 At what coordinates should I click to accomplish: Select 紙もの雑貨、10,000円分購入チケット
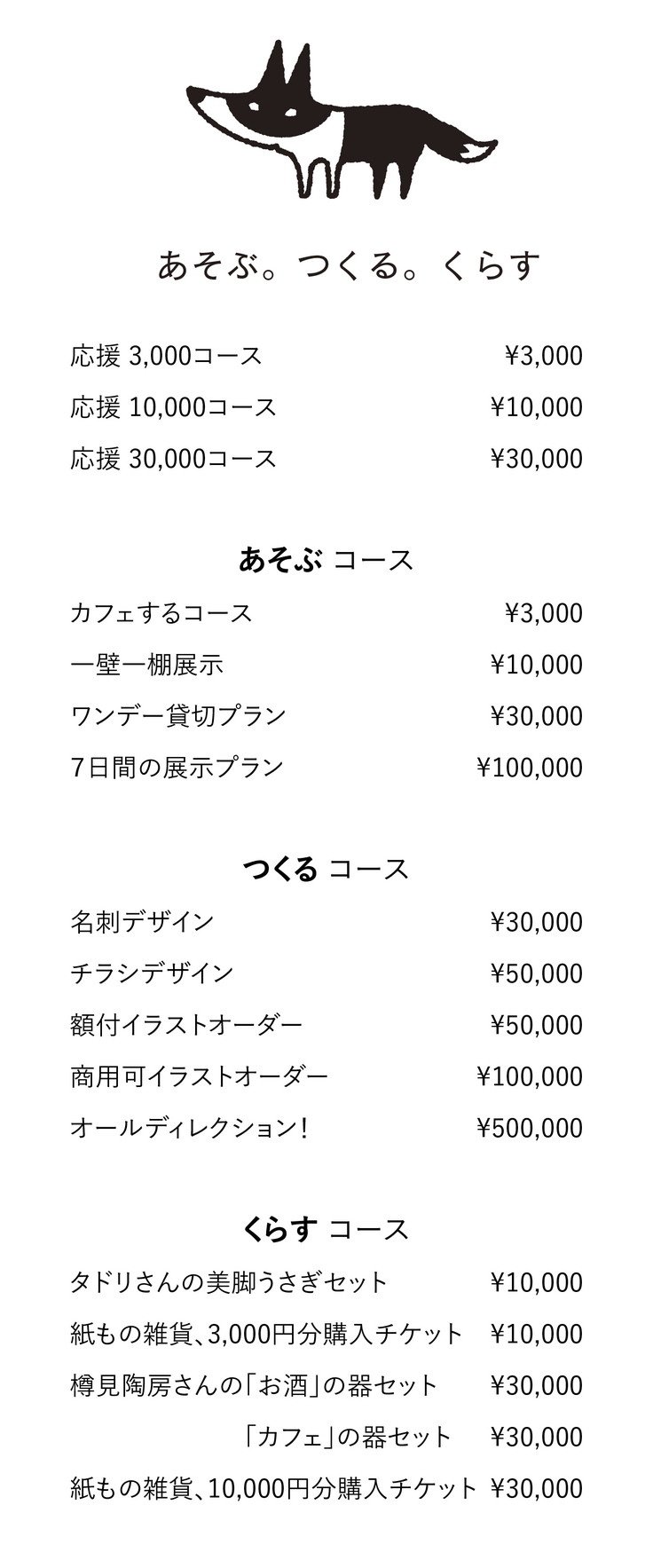click(273, 1488)
